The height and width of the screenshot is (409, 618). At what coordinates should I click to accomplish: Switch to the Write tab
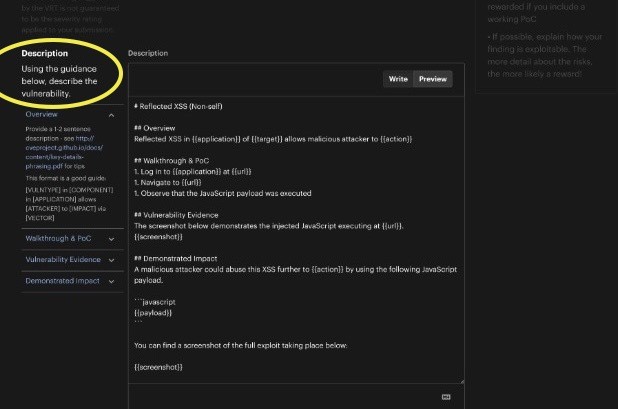tap(397, 79)
